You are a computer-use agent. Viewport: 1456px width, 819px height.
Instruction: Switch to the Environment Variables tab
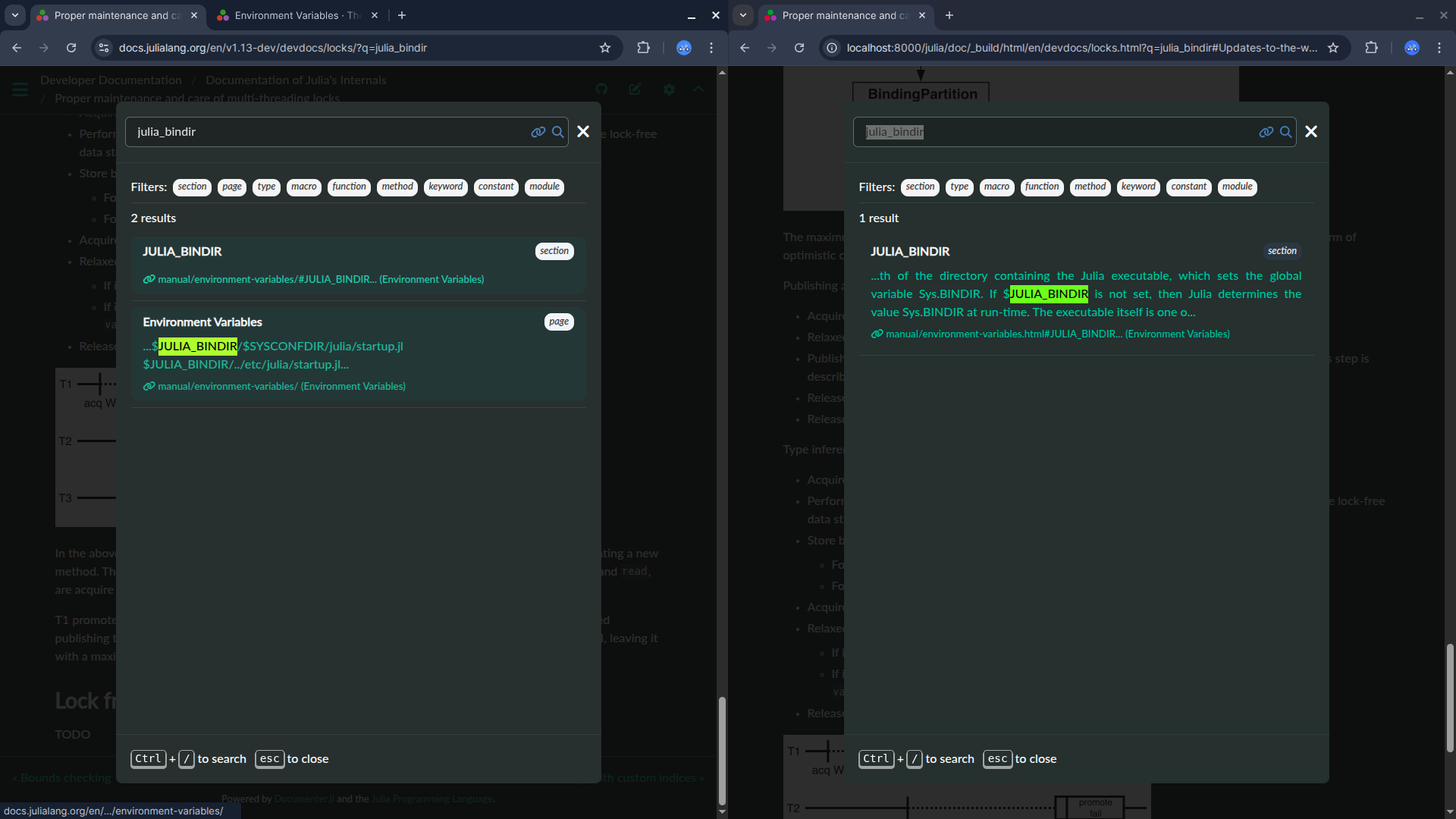pos(296,15)
